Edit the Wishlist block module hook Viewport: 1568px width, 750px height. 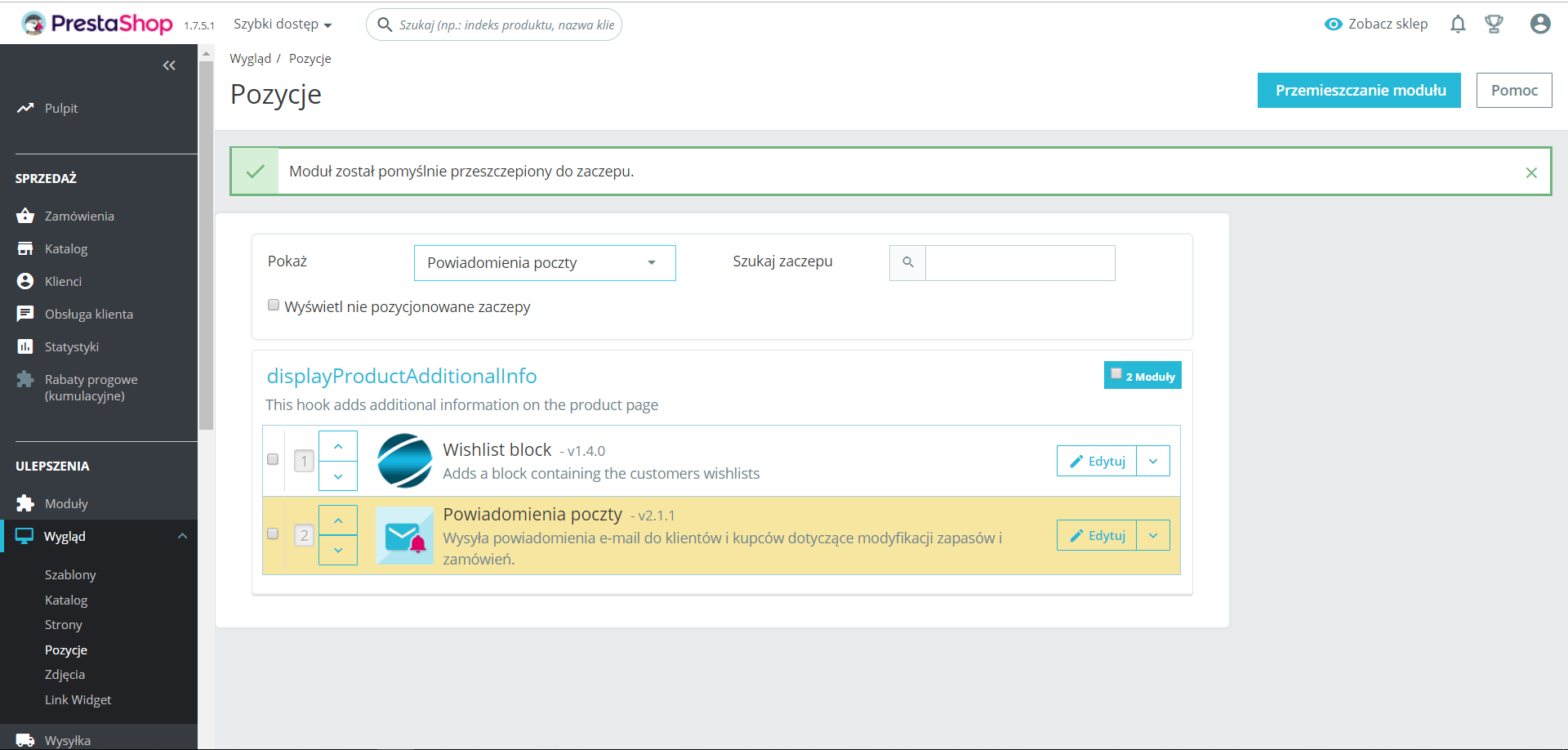[x=1097, y=461]
